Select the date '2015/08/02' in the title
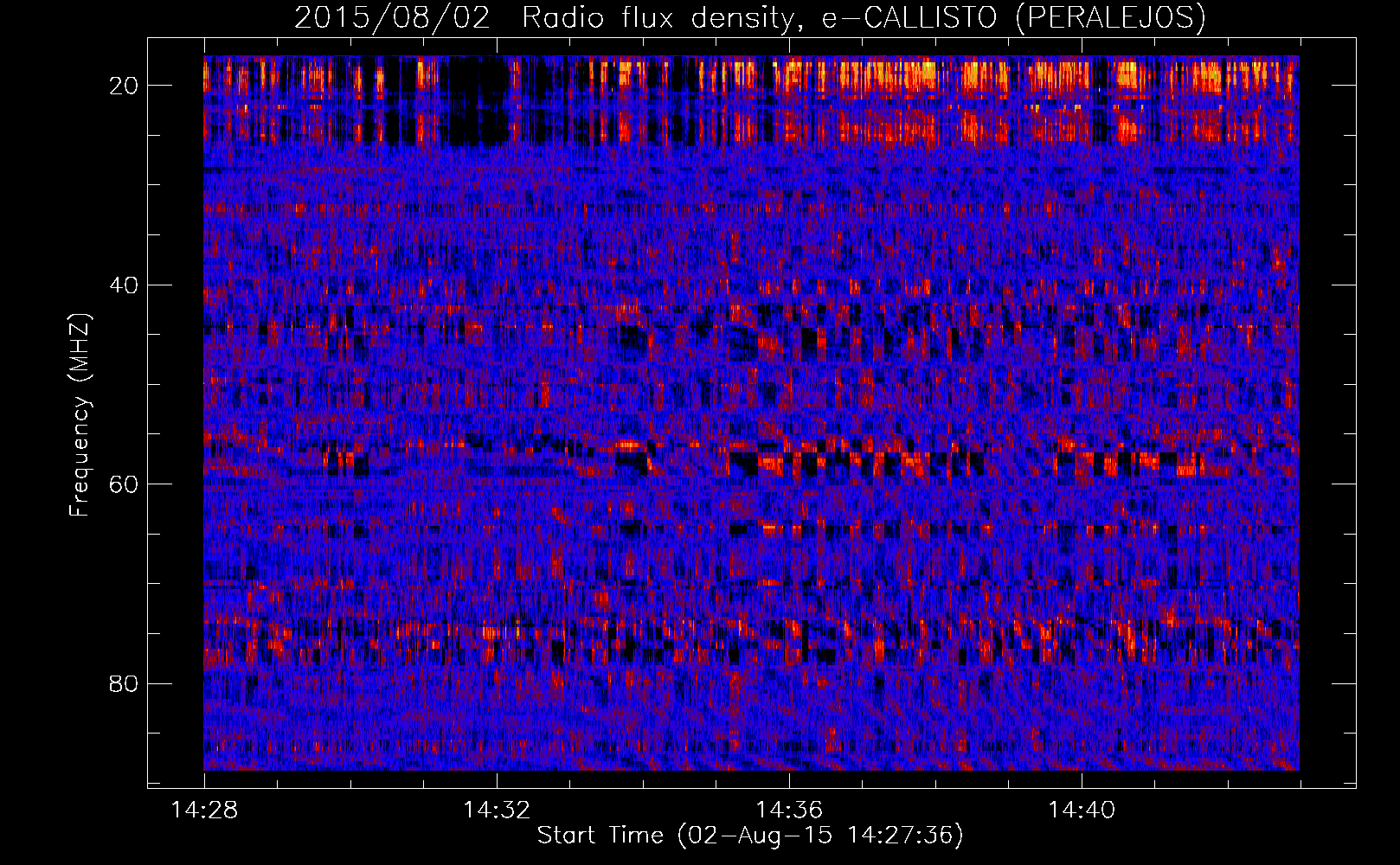 coord(392,18)
